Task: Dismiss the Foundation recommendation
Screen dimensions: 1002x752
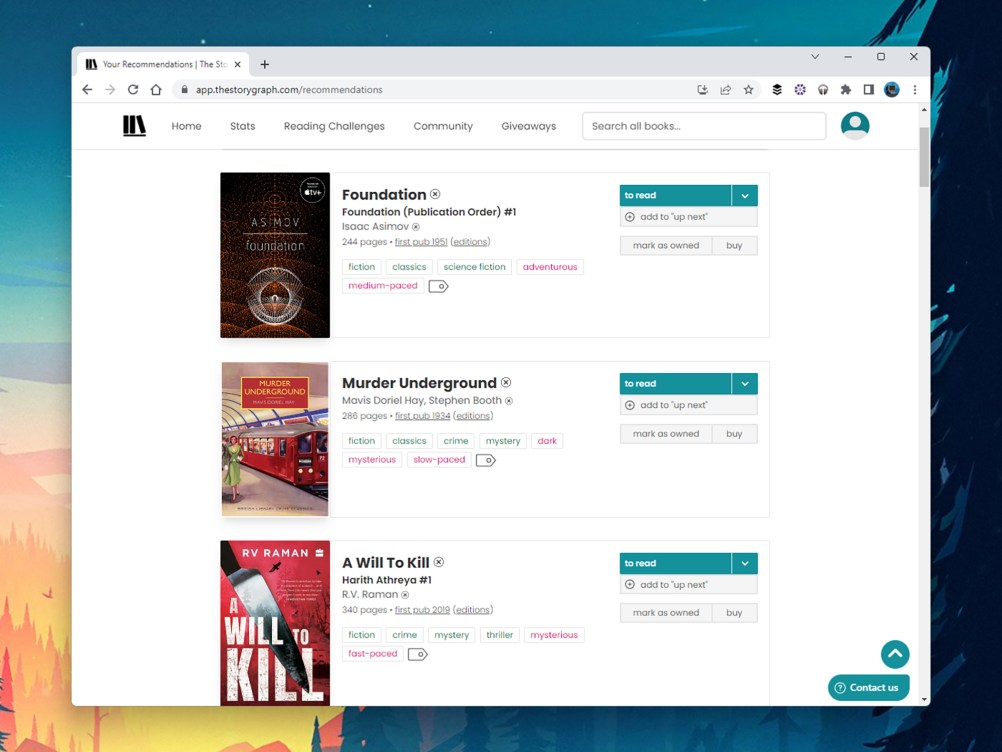Action: pyautogui.click(x=436, y=194)
